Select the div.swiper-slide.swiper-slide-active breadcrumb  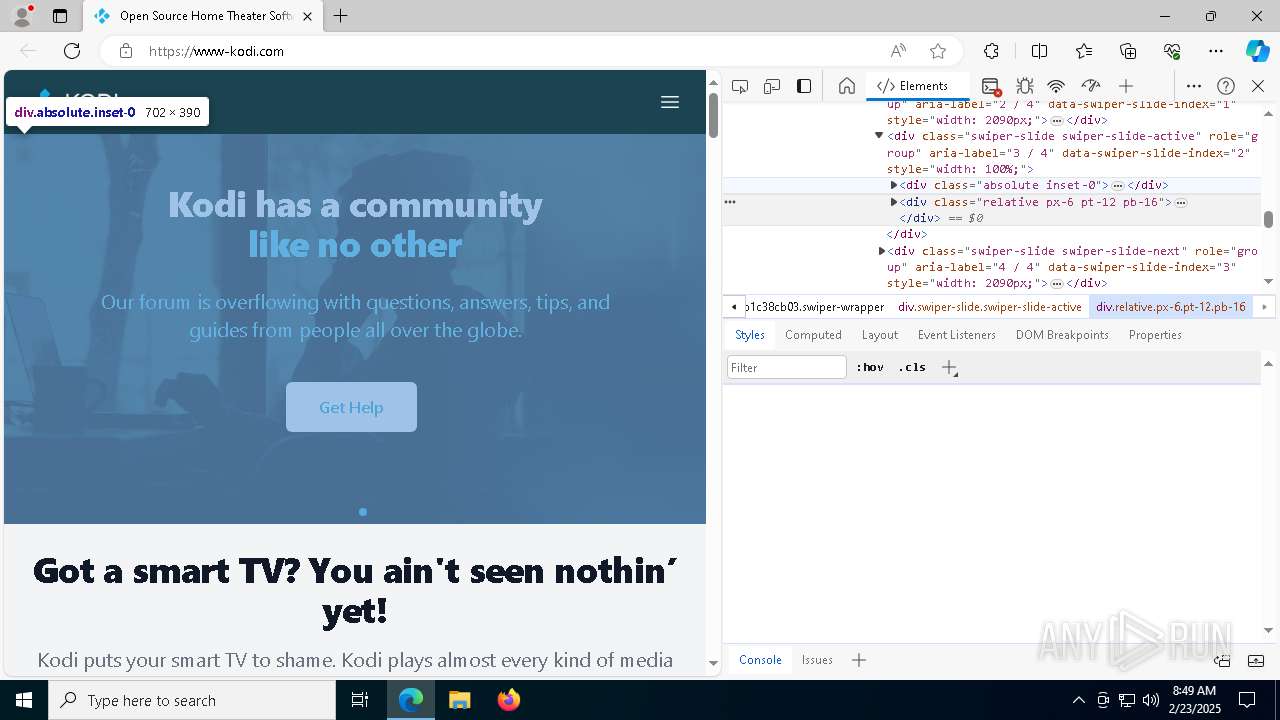[x=989, y=307]
